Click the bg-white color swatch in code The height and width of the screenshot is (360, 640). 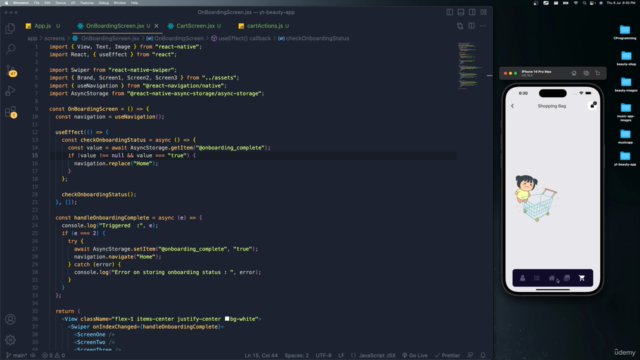point(227,319)
